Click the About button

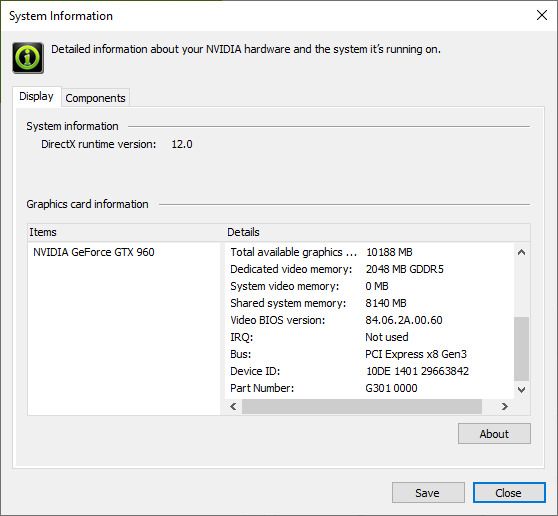(x=494, y=434)
